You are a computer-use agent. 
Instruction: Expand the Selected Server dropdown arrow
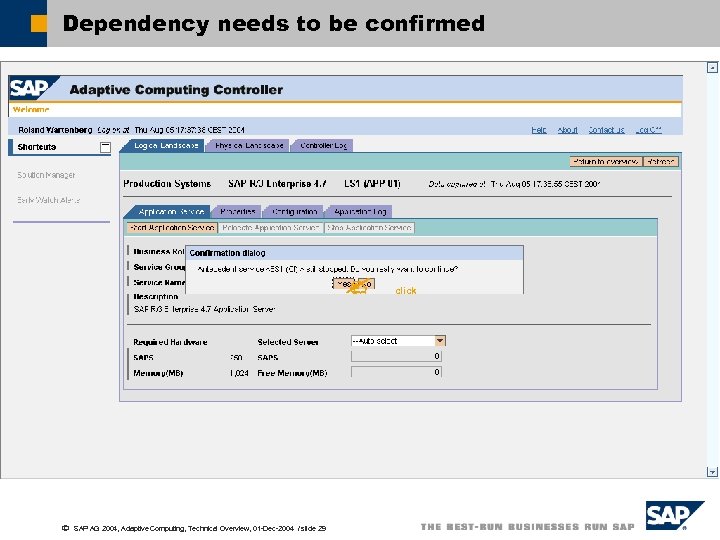coord(440,341)
